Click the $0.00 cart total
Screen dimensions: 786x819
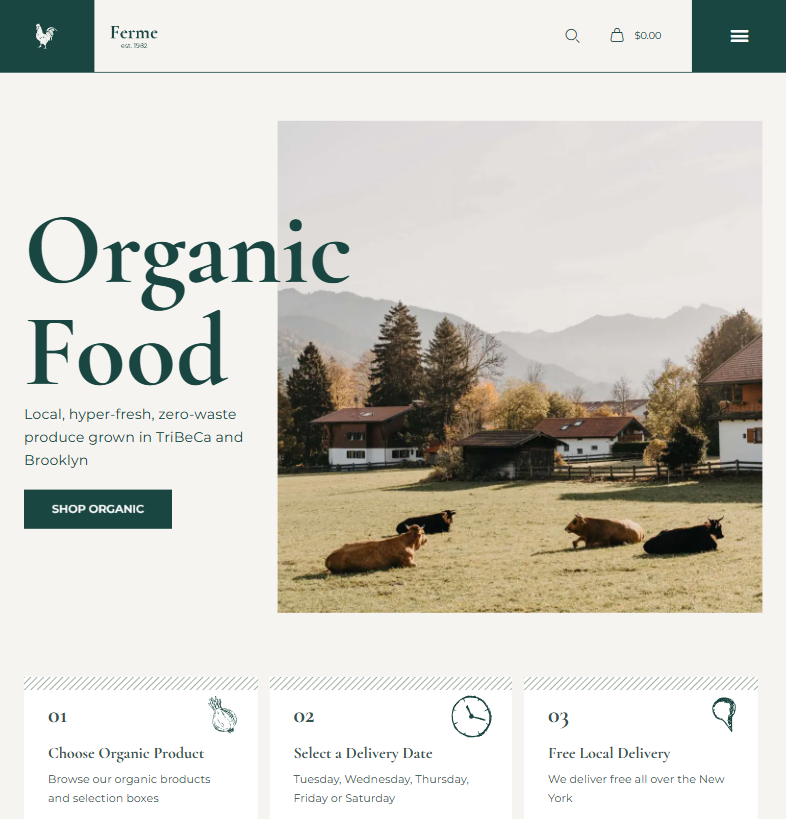point(648,36)
